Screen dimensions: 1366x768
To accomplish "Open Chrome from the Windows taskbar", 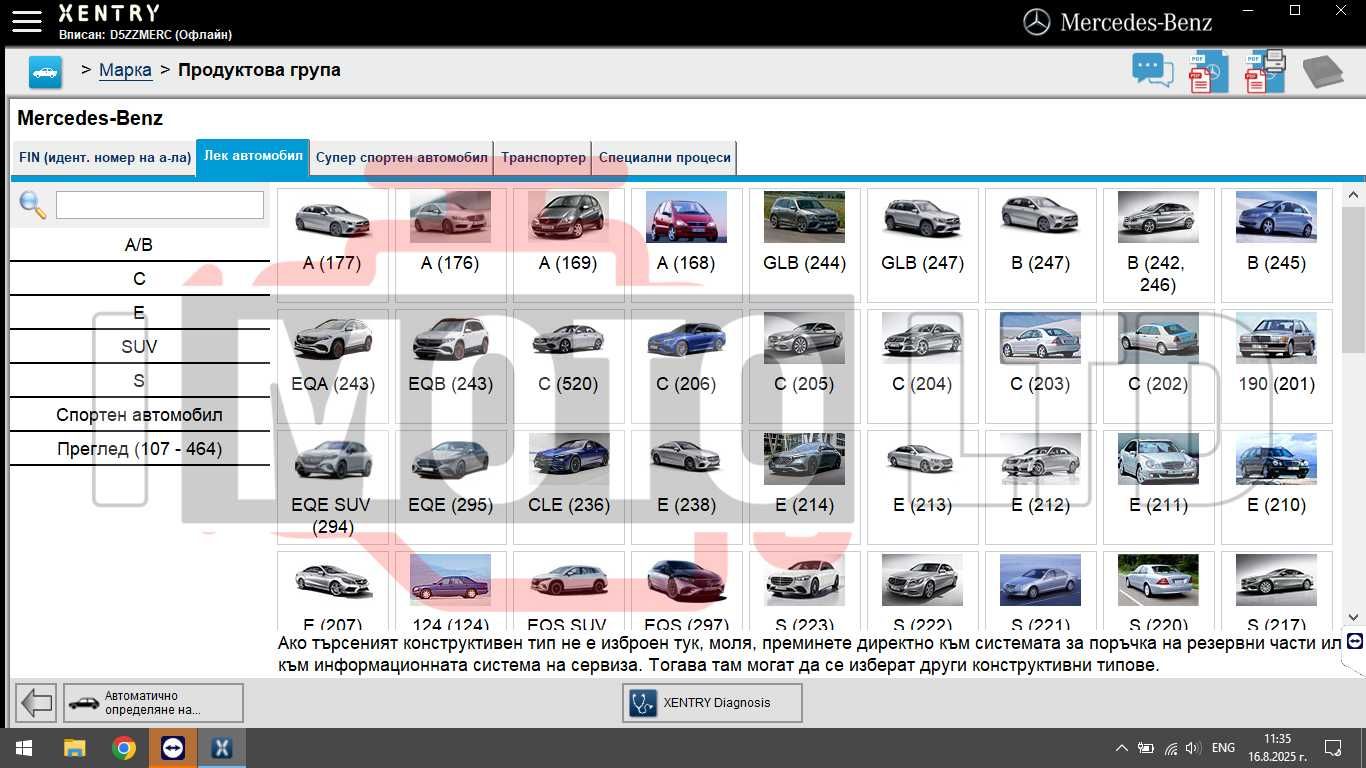I will click(124, 748).
